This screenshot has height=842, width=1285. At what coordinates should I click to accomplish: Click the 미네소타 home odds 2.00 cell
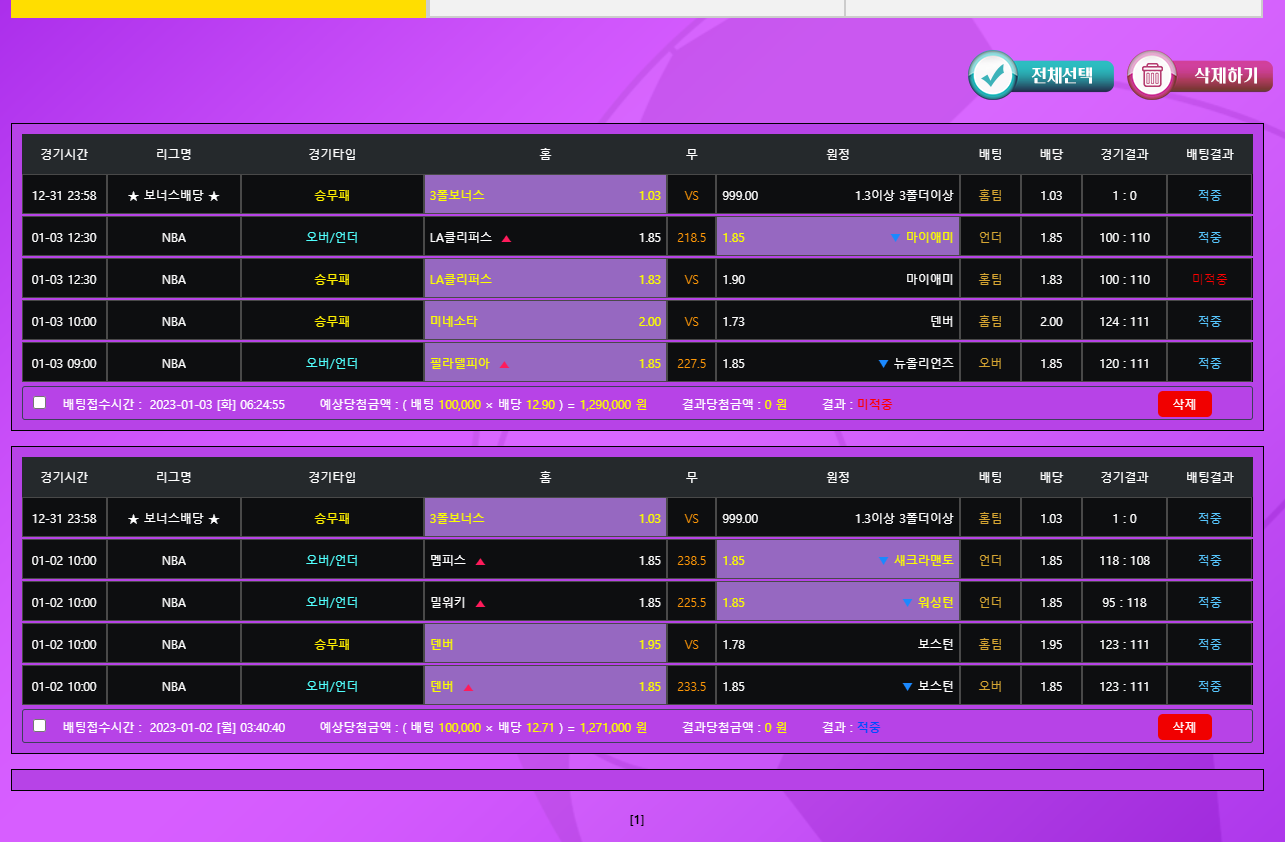click(545, 321)
